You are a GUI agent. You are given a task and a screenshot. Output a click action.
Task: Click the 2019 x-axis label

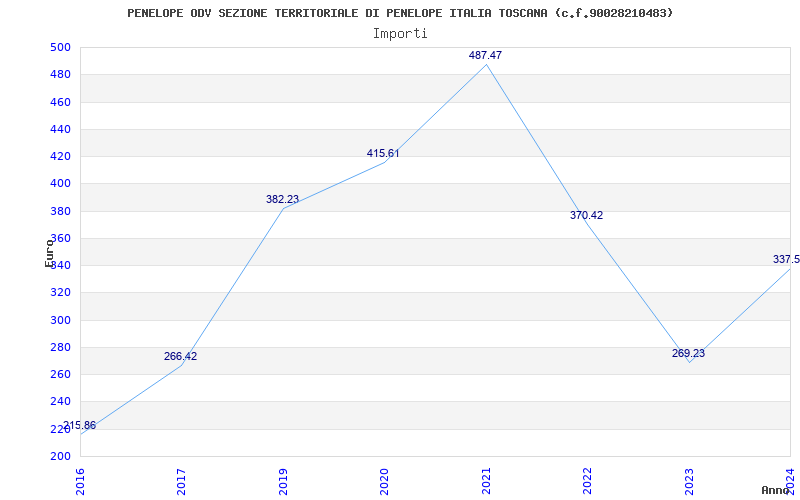tap(283, 481)
